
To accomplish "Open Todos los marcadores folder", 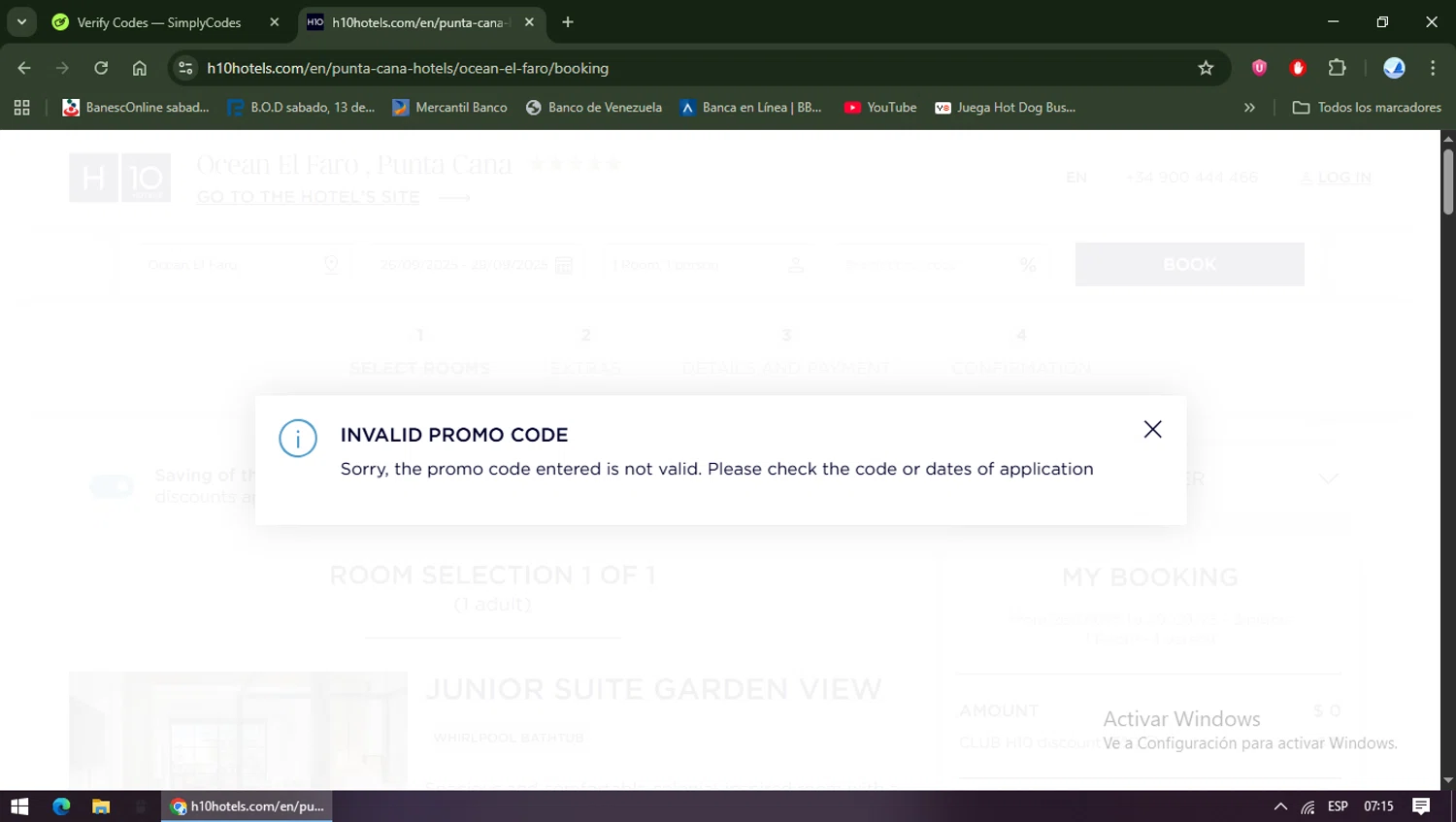I will tap(1367, 108).
